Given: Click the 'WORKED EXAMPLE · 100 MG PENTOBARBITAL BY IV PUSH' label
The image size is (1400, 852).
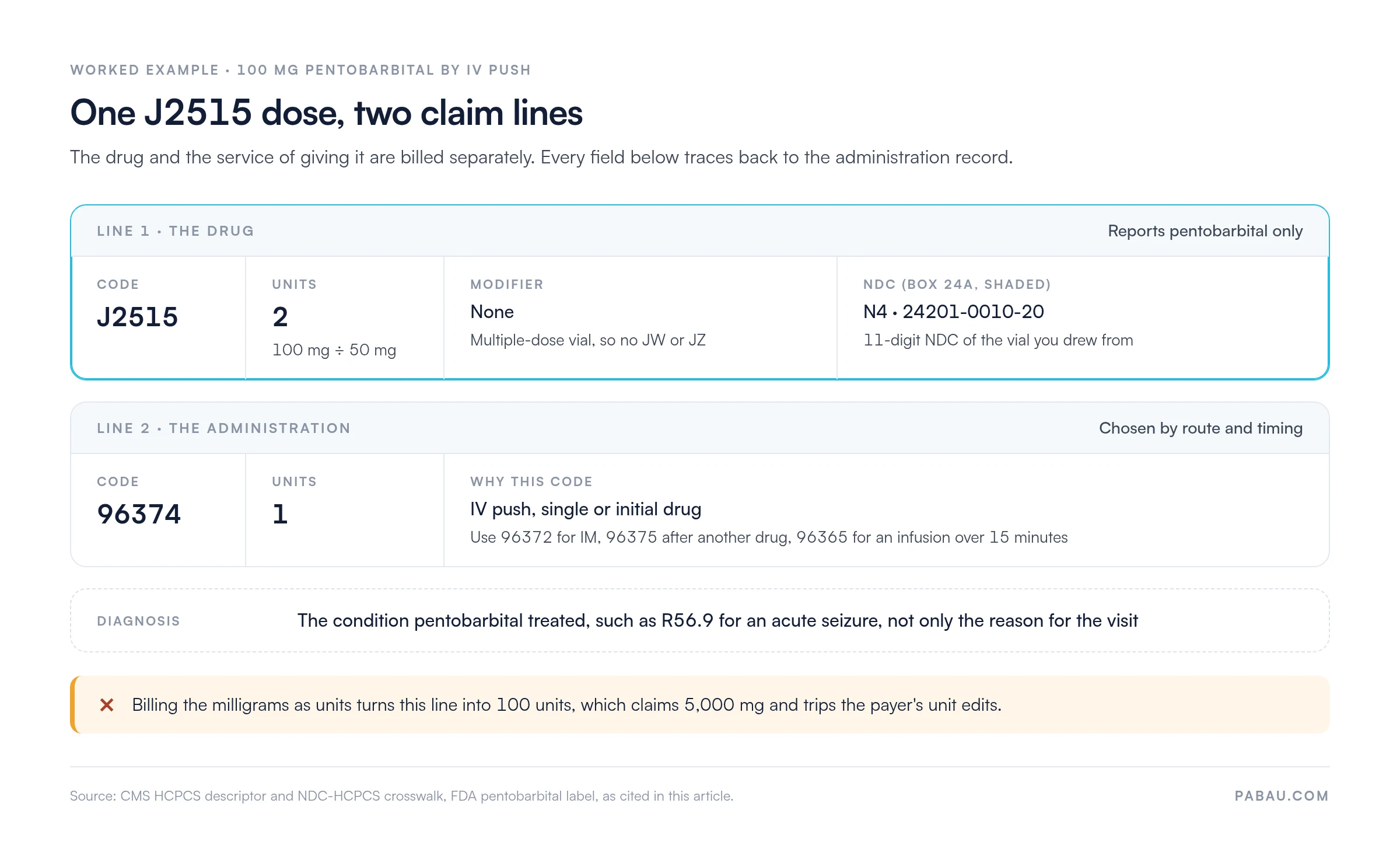Looking at the screenshot, I should click(300, 70).
